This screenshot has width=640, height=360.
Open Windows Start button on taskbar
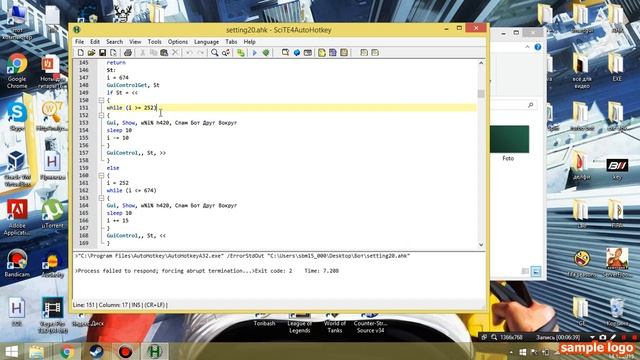click(11, 352)
